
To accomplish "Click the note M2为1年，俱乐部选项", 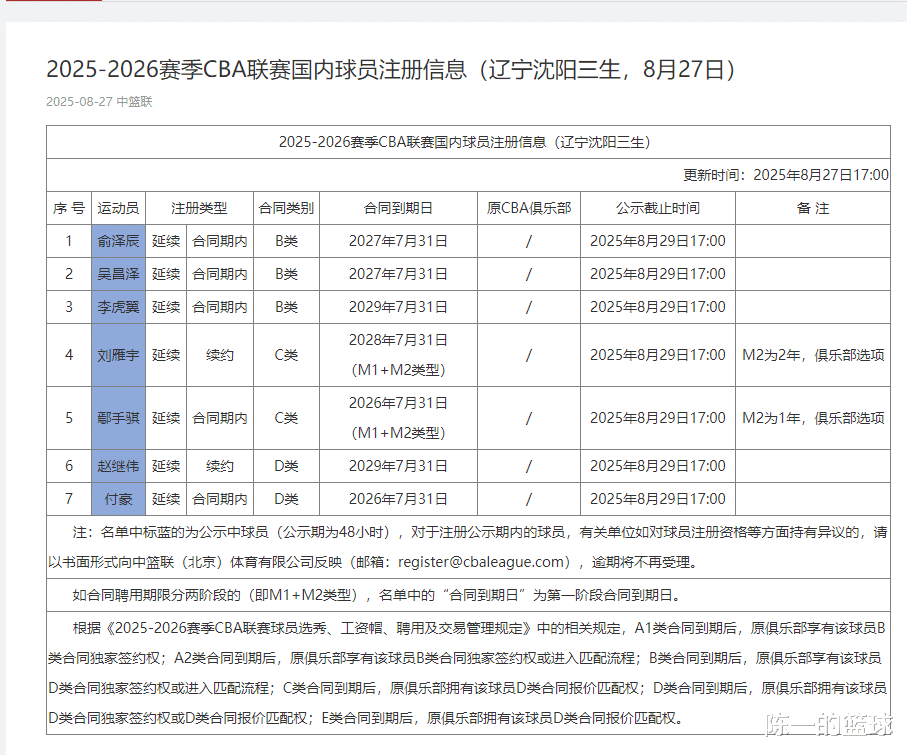I will pos(813,418).
